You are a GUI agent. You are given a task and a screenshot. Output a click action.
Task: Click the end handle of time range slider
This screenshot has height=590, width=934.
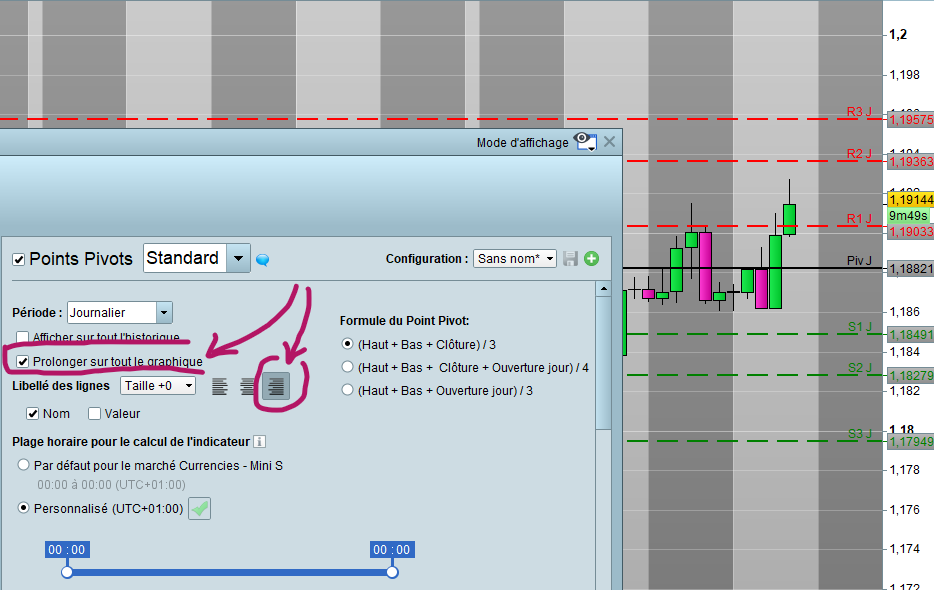(x=392, y=572)
